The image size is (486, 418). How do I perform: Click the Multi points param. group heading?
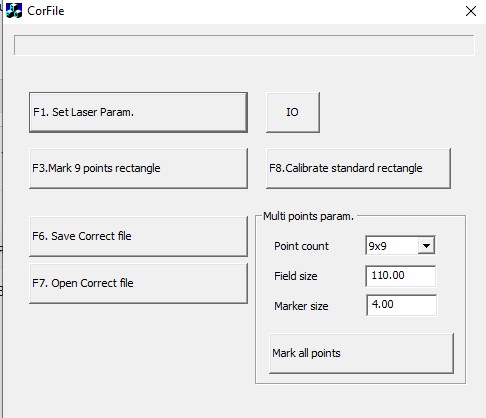click(x=308, y=216)
